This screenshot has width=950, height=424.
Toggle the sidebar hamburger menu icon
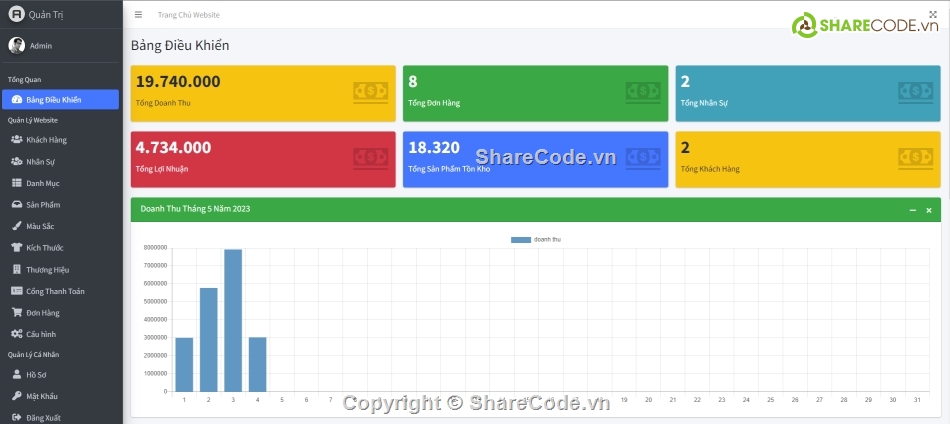coord(138,15)
